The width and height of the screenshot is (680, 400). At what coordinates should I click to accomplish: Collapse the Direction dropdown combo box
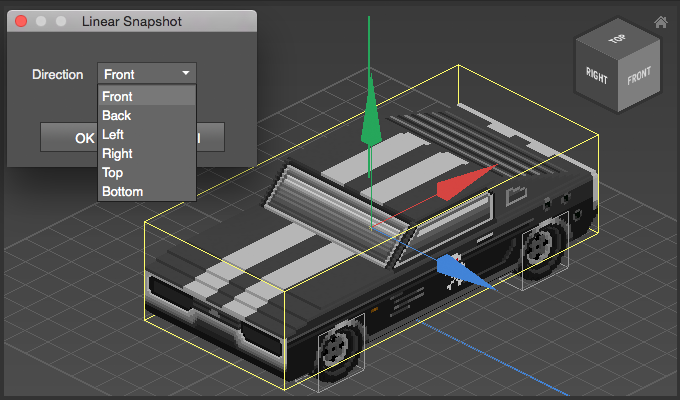tap(147, 74)
